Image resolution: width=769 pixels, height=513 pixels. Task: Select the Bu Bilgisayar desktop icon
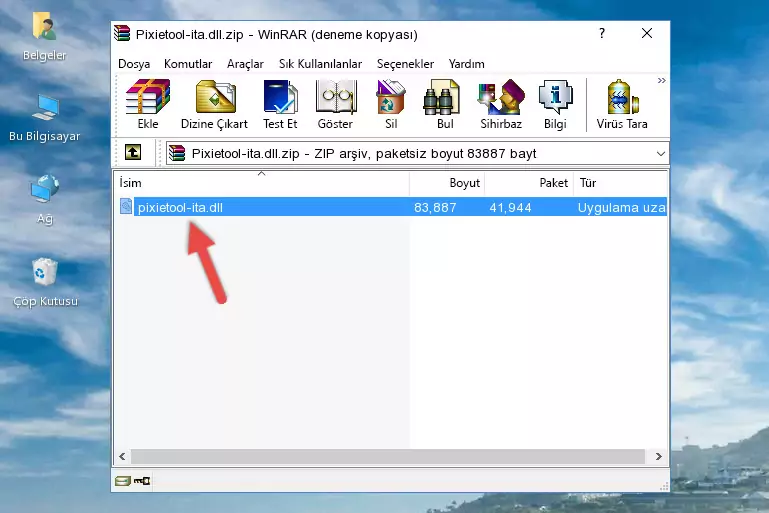[45, 118]
